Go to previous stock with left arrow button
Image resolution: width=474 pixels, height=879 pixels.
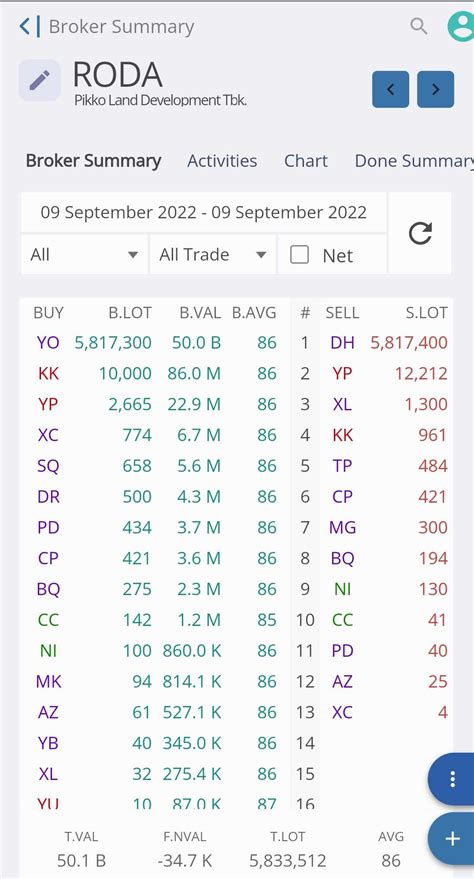(391, 89)
